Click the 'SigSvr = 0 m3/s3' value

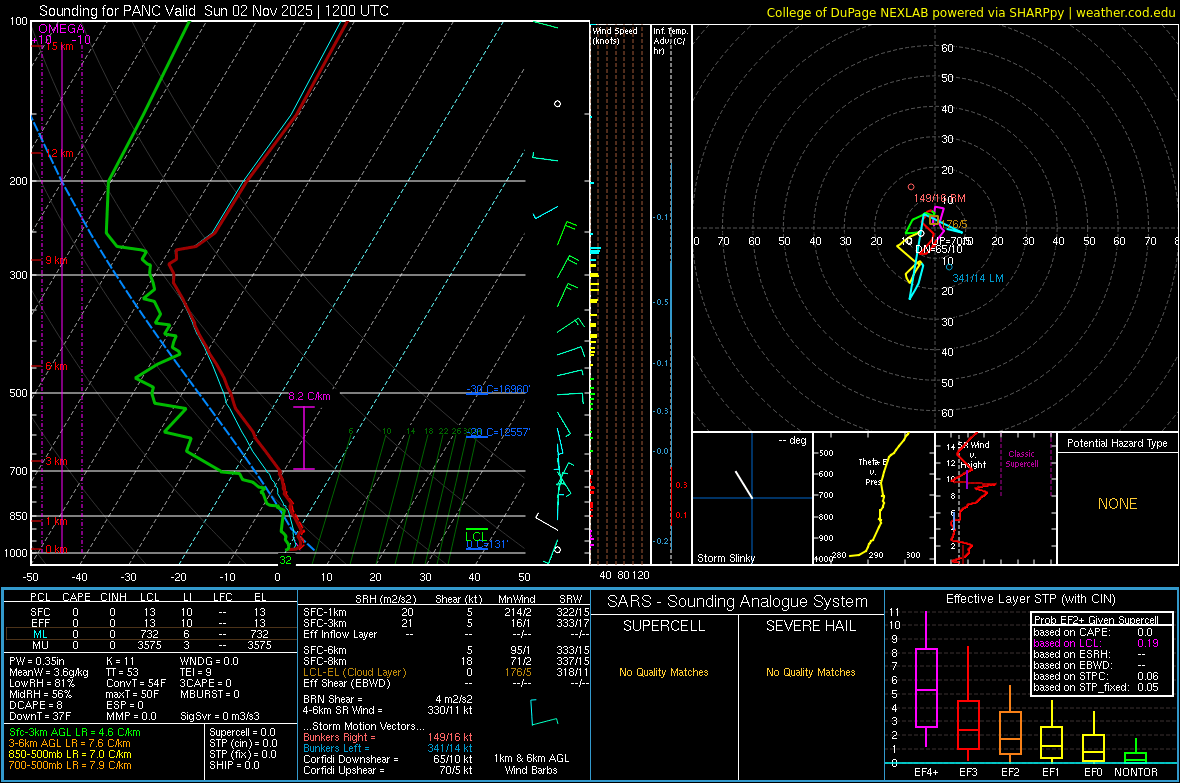pyautogui.click(x=220, y=716)
